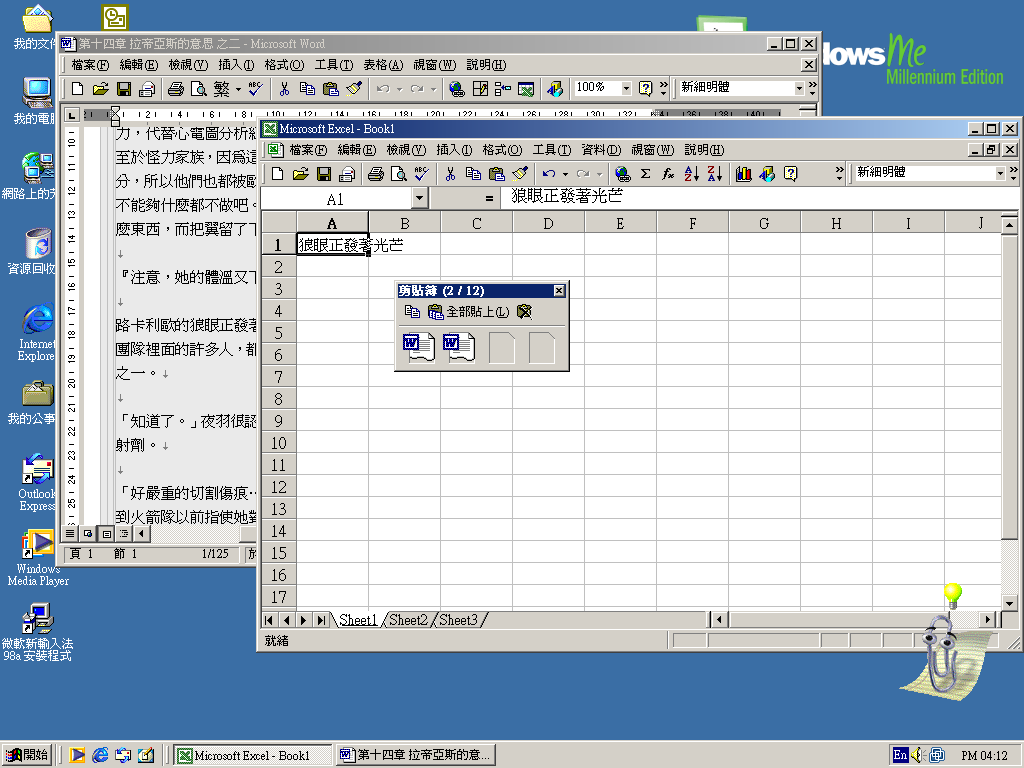Open Paste Function (fx) dialog
This screenshot has width=1024, height=768.
click(668, 174)
